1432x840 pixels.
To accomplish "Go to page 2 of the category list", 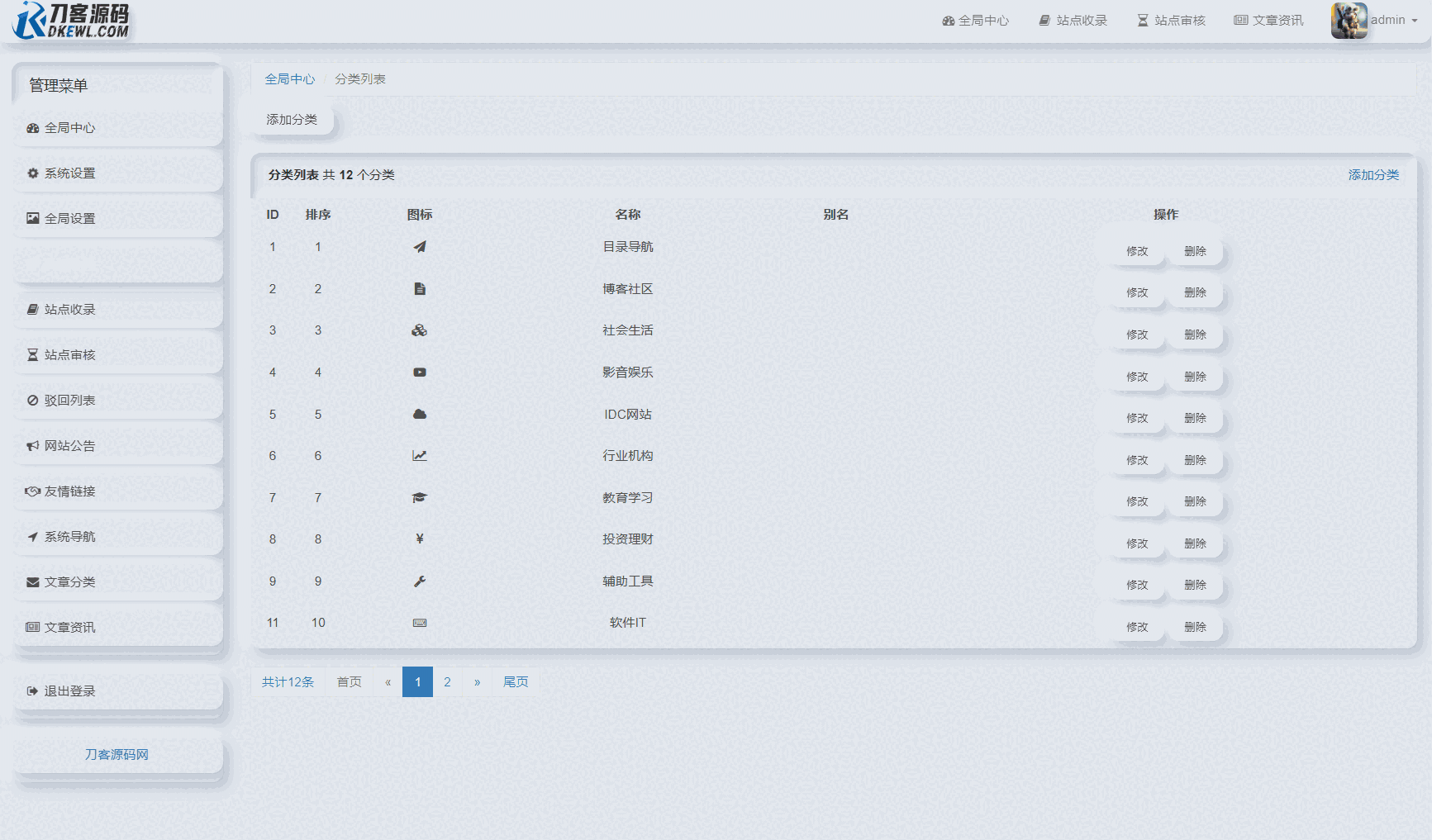I will 447,682.
